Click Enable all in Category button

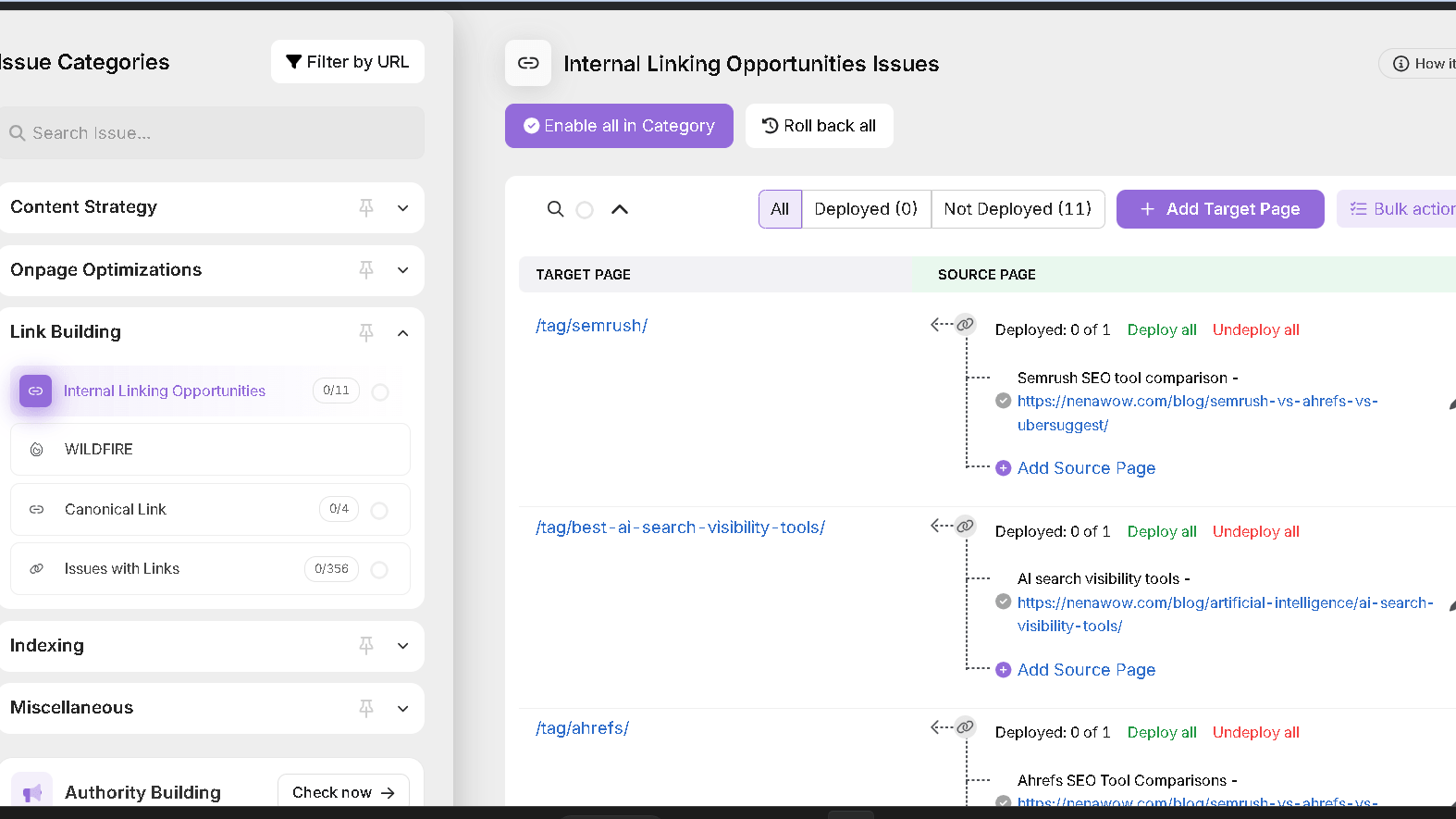(619, 126)
